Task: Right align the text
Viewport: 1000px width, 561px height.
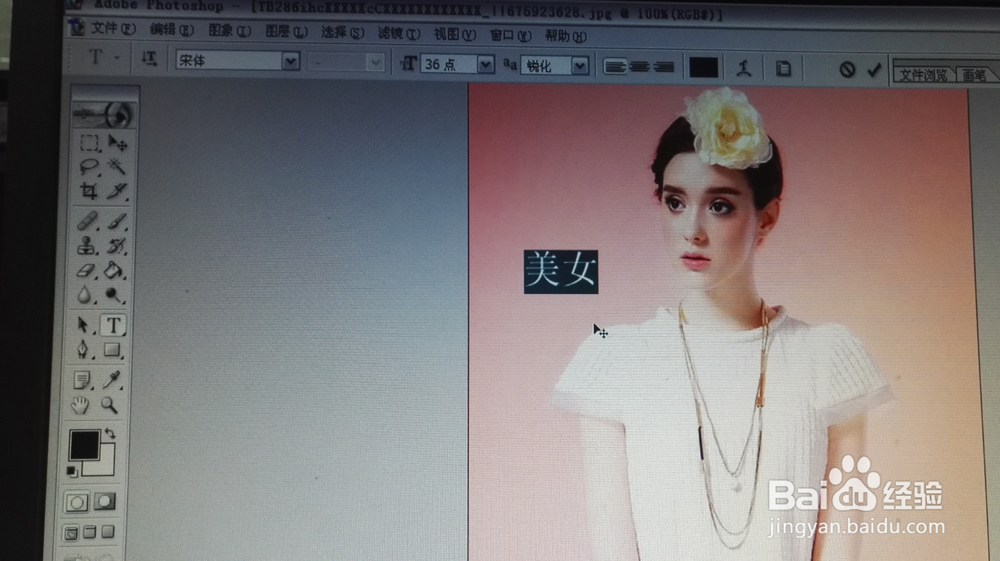Action: tap(663, 67)
